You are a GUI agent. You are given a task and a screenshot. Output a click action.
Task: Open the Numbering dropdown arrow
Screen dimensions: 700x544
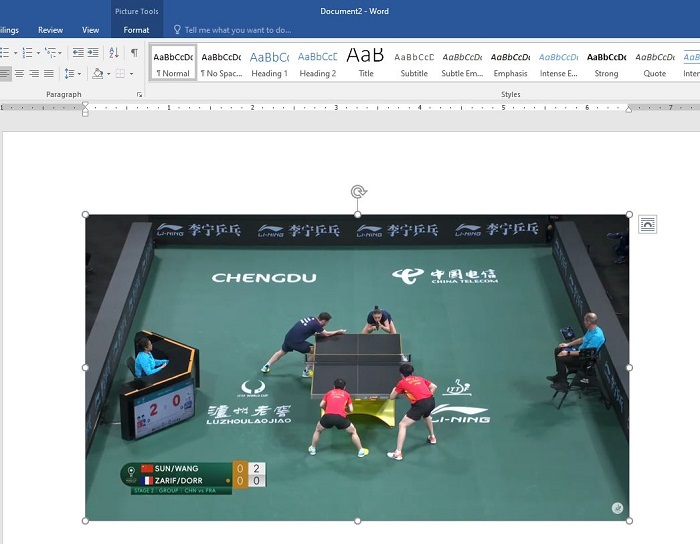click(38, 53)
